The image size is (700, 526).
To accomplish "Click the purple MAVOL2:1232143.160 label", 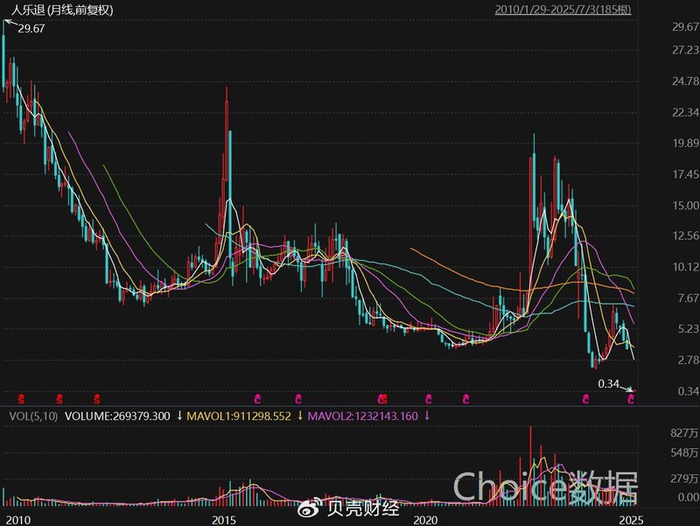I will [x=363, y=416].
